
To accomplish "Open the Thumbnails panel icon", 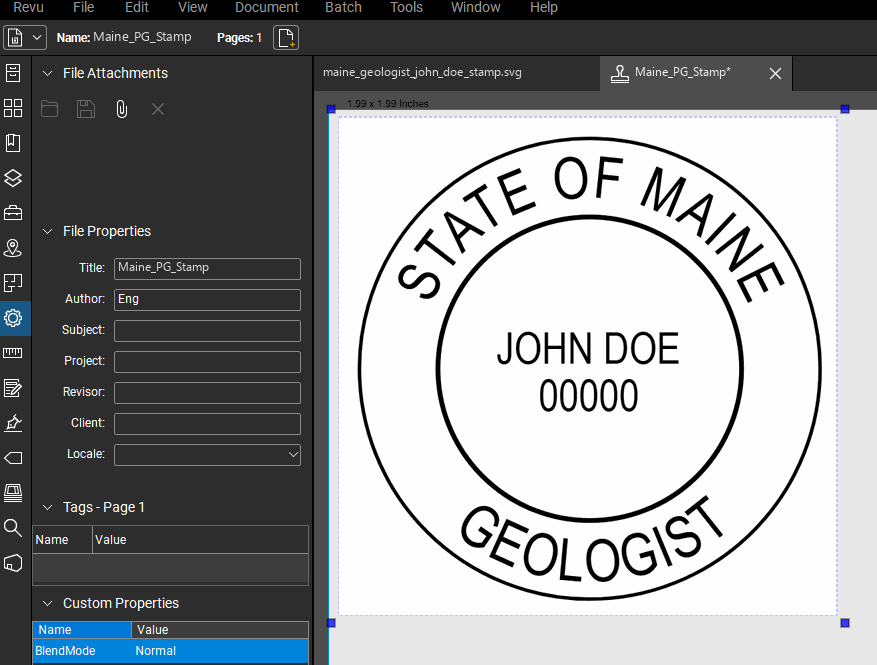I will 13,108.
